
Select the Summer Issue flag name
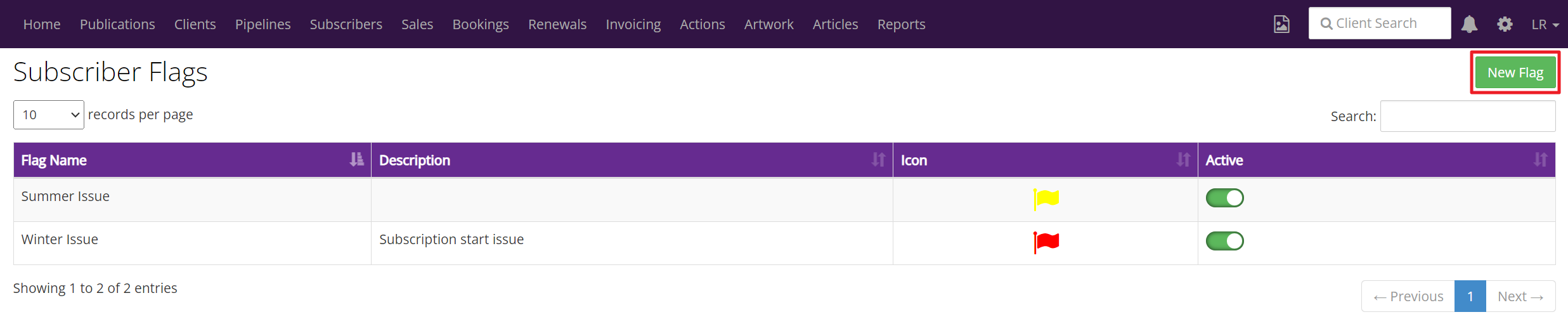(x=65, y=197)
